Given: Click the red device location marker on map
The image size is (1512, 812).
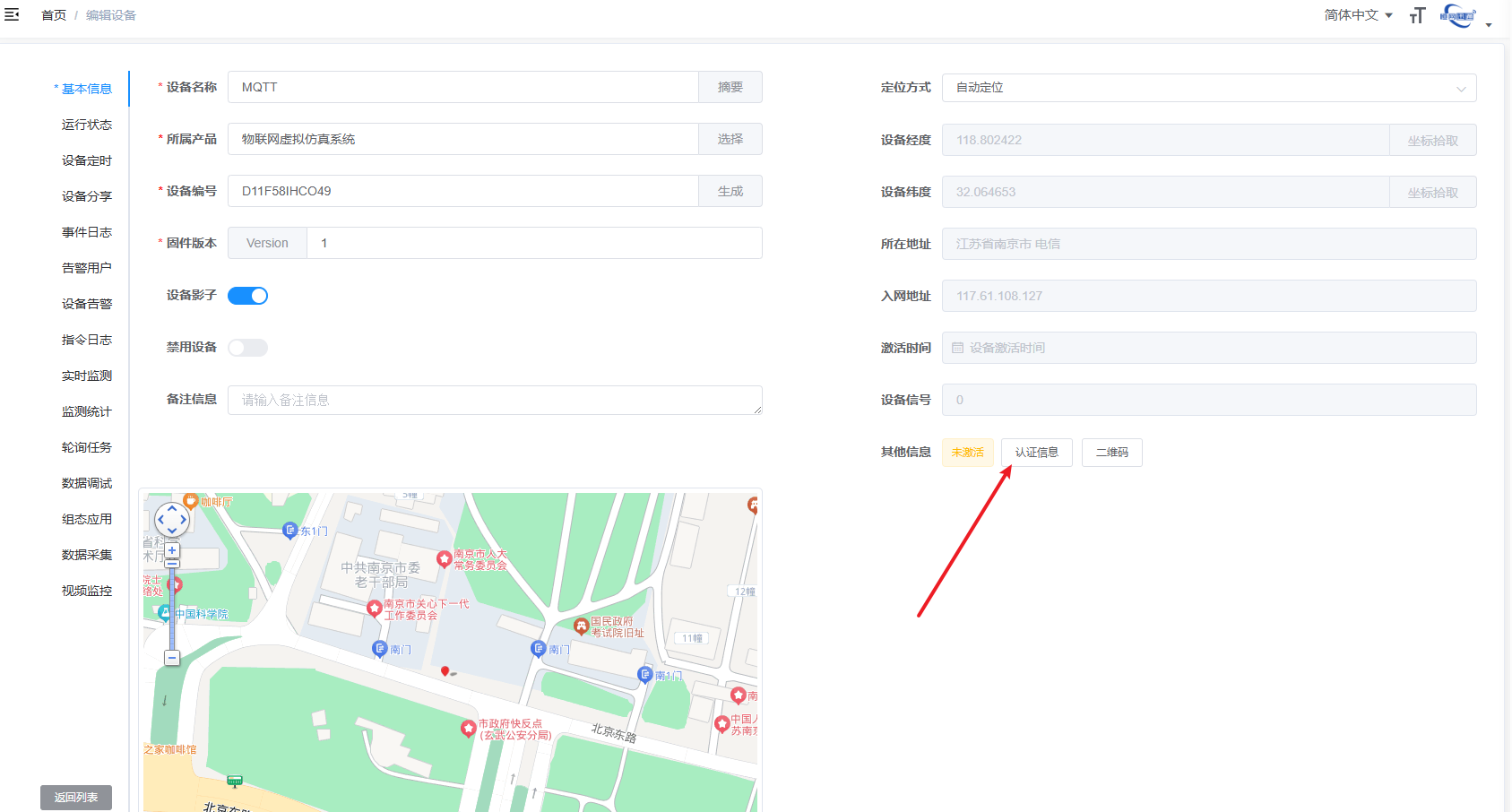Looking at the screenshot, I should (445, 670).
